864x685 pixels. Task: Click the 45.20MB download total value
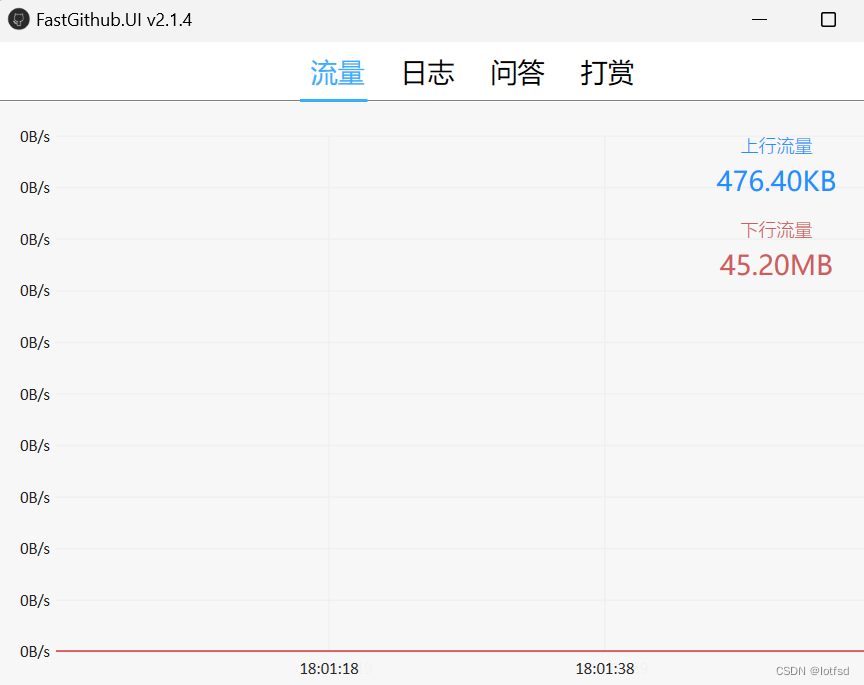[x=776, y=265]
